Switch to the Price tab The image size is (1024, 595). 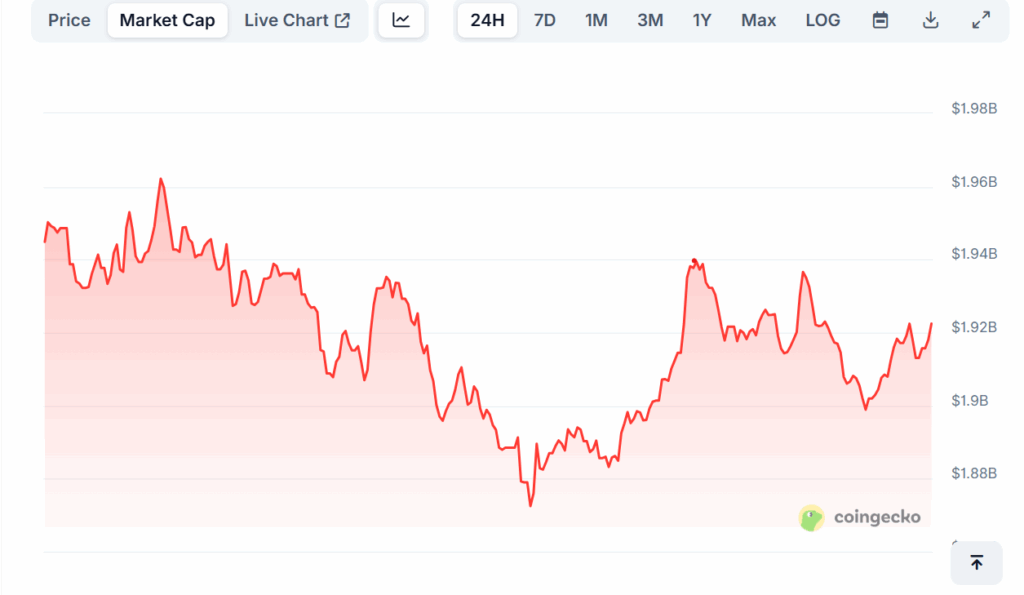(69, 20)
